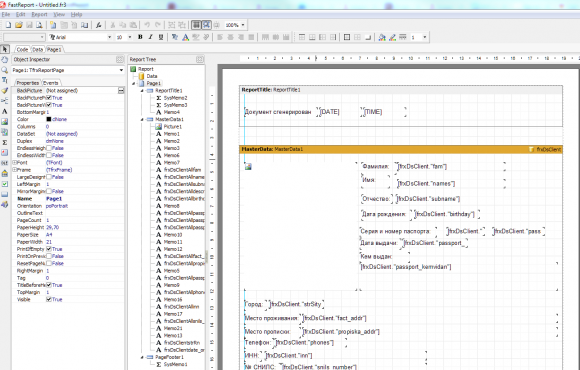Viewport: 580px width, 370px height.
Task: Apply bold formatting
Action: (140, 37)
